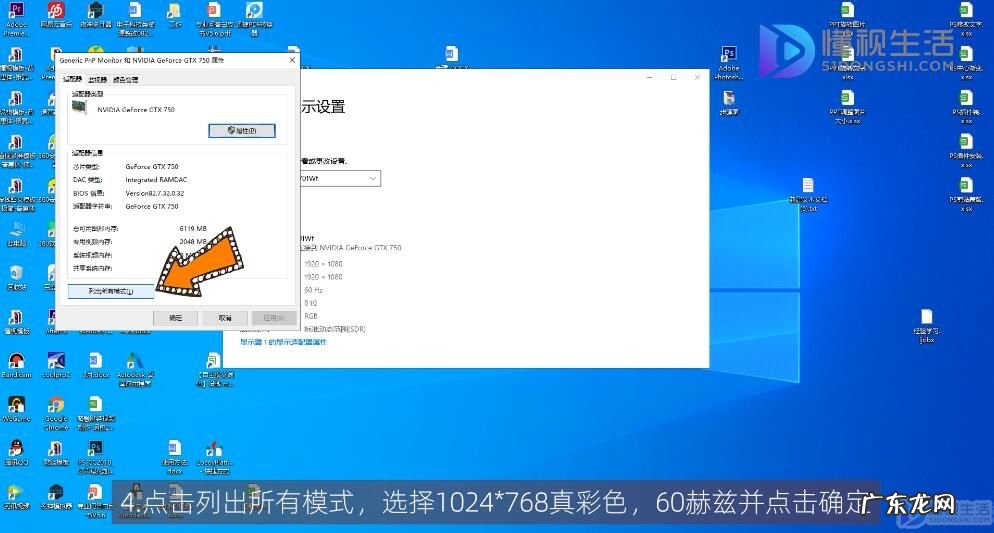Open the This PC desktop icon
Screen dimensions: 994x533
coord(16,234)
